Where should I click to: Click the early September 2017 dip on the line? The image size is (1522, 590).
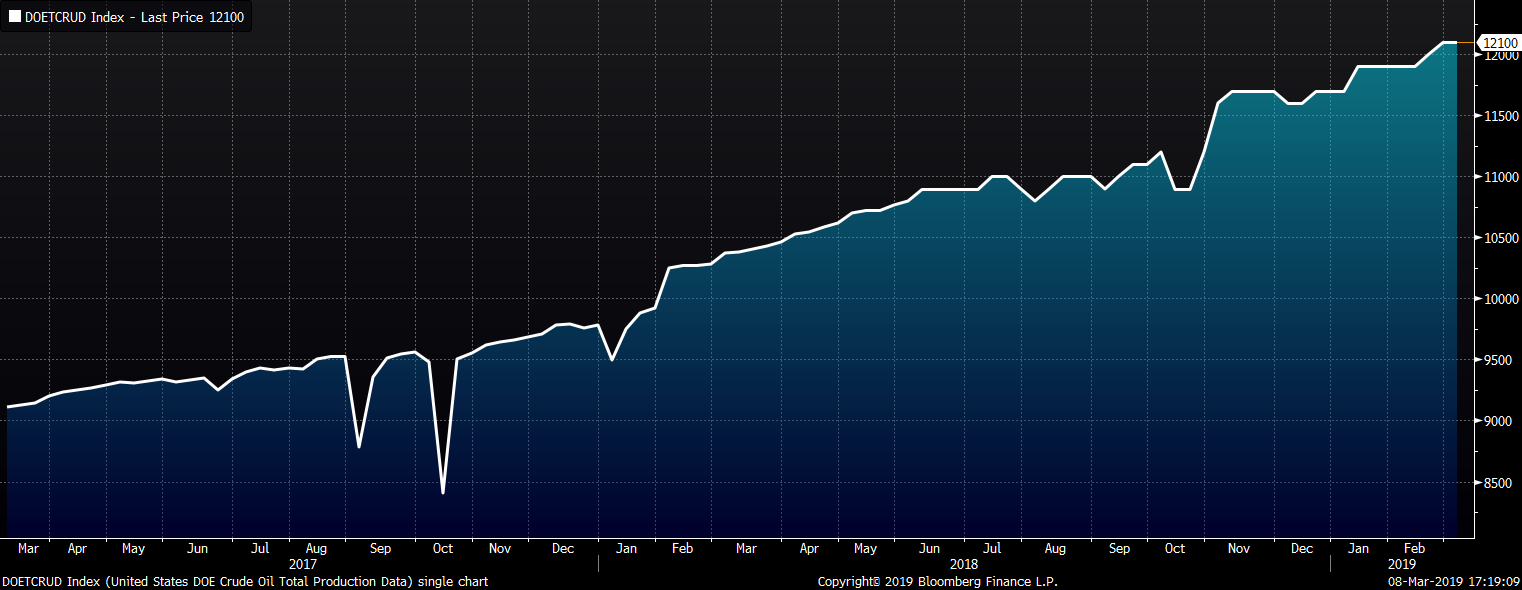click(359, 446)
